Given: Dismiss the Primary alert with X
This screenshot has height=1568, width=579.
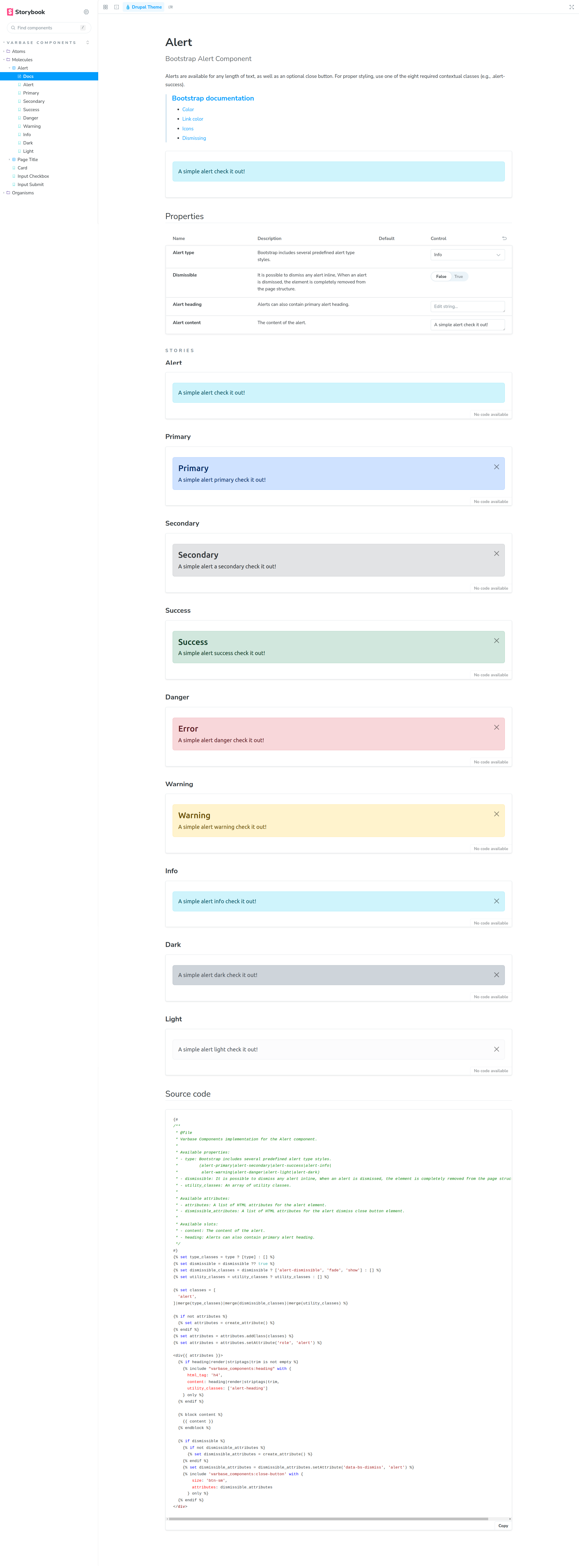Looking at the screenshot, I should (x=496, y=467).
